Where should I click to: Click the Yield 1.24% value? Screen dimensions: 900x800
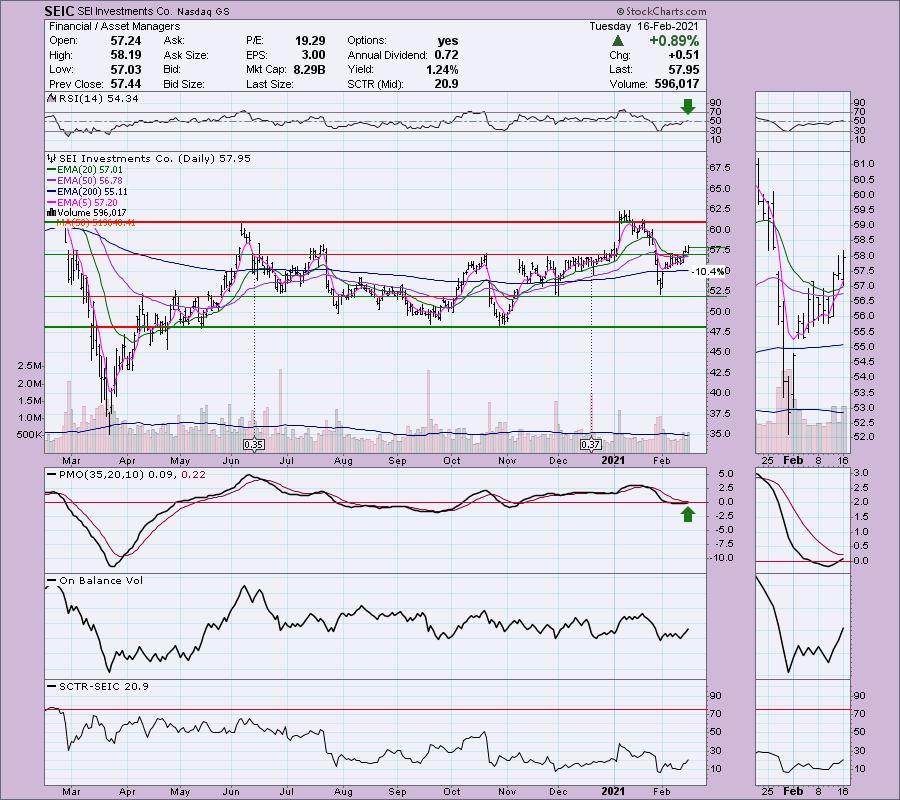[x=442, y=69]
